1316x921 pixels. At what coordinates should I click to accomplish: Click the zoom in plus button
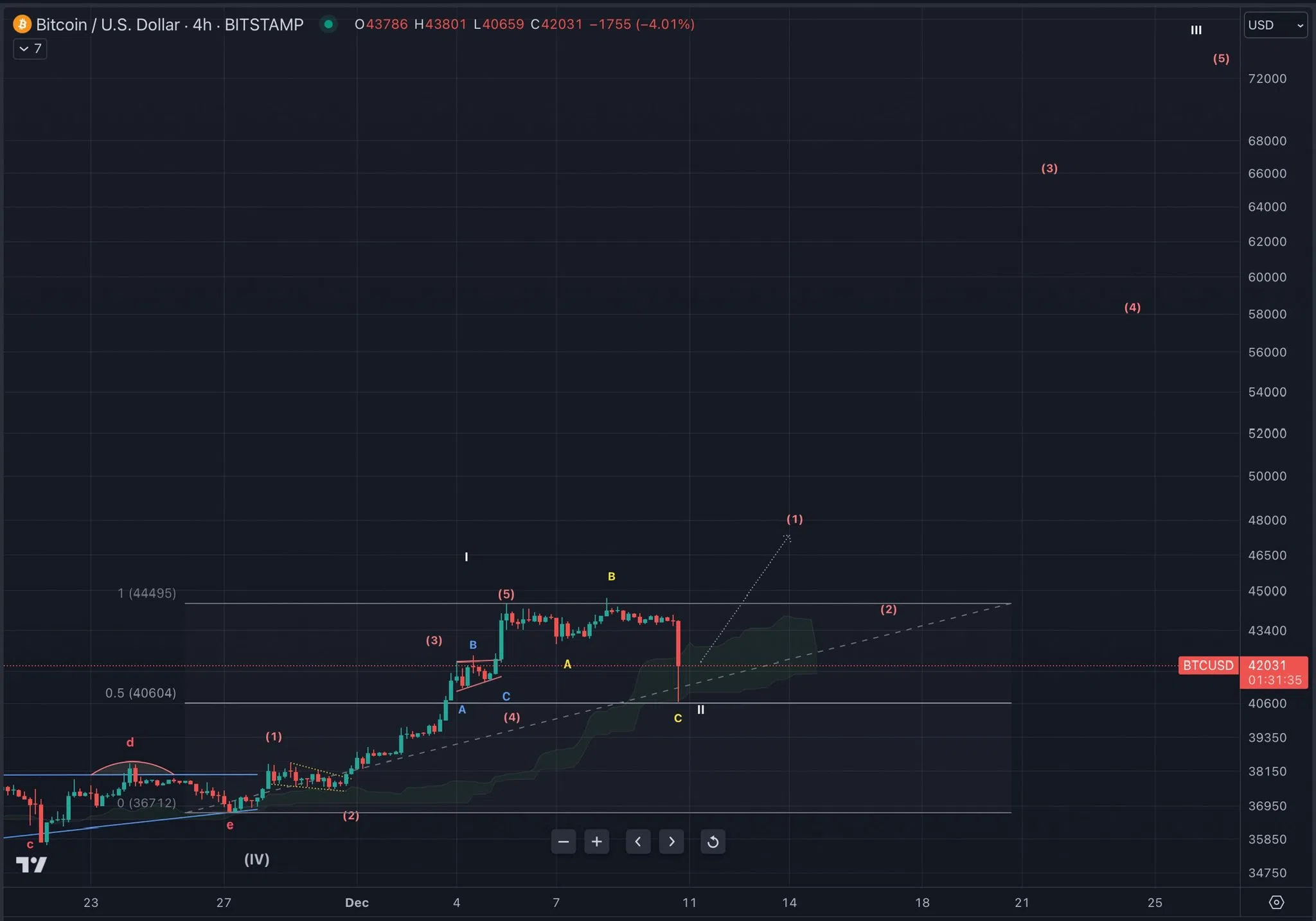(x=596, y=841)
